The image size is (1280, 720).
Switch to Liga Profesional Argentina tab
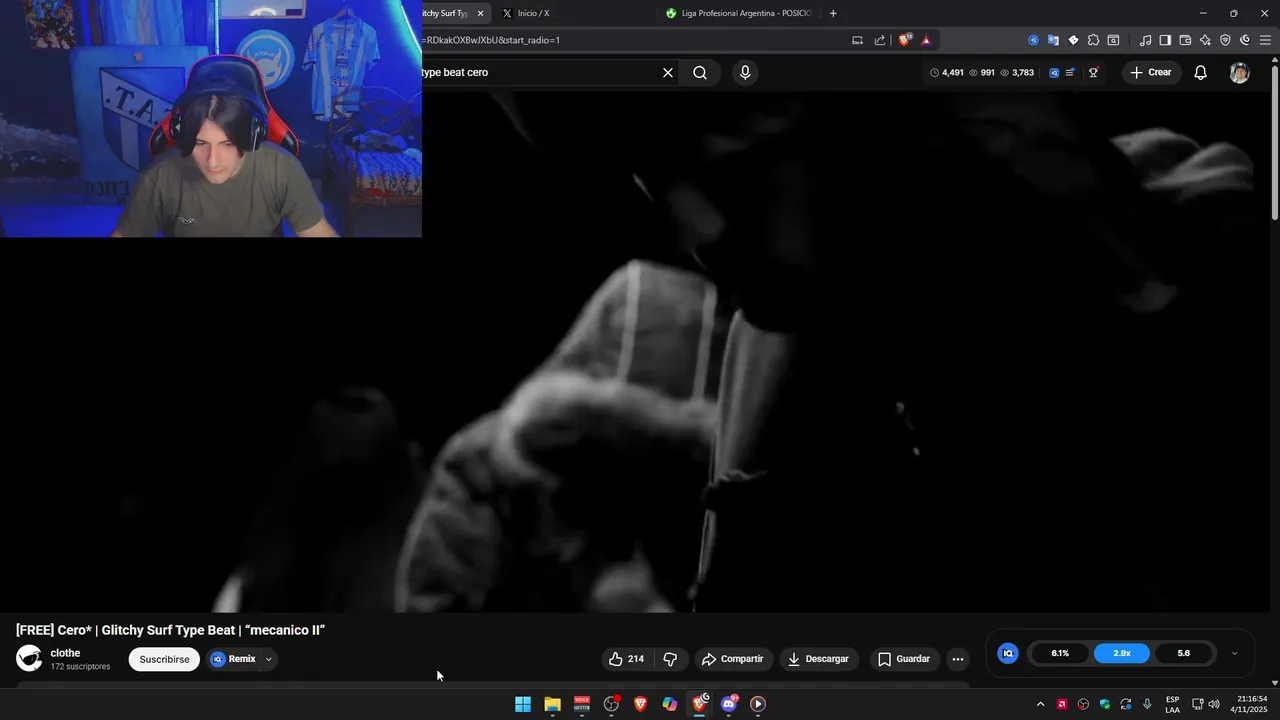tap(738, 13)
